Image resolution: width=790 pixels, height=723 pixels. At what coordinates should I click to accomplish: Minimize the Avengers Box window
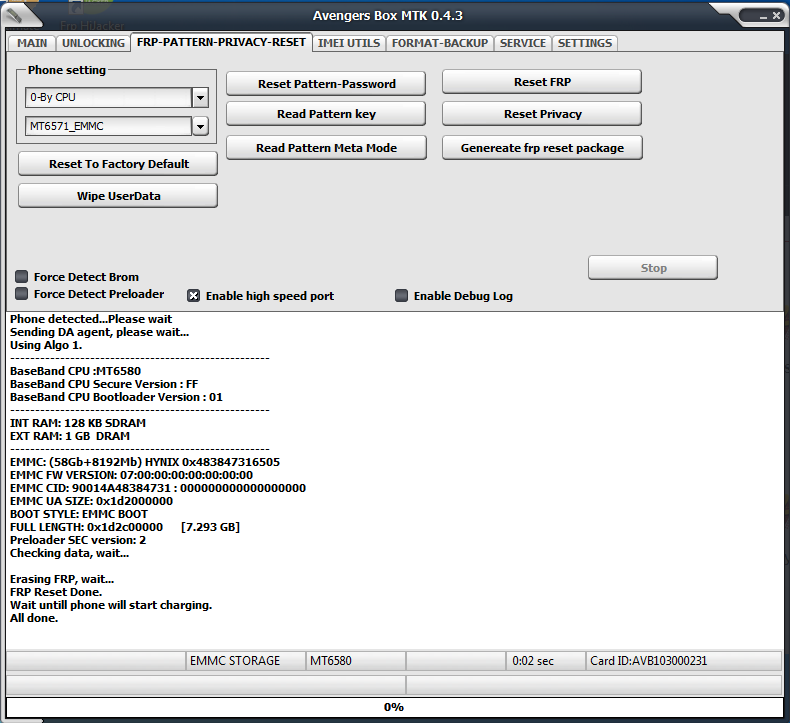pyautogui.click(x=763, y=17)
